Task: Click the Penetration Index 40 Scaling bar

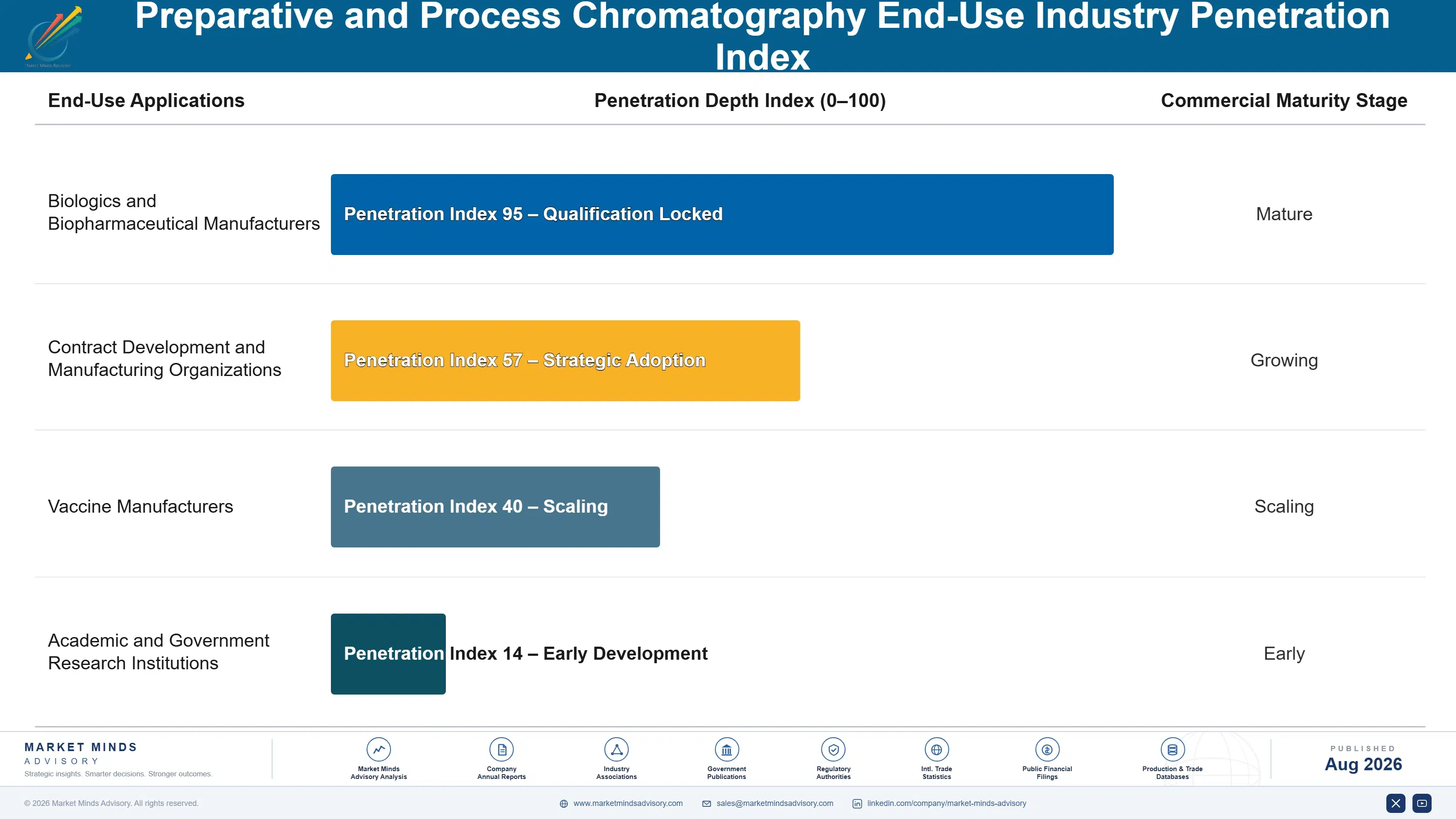Action: click(x=495, y=507)
